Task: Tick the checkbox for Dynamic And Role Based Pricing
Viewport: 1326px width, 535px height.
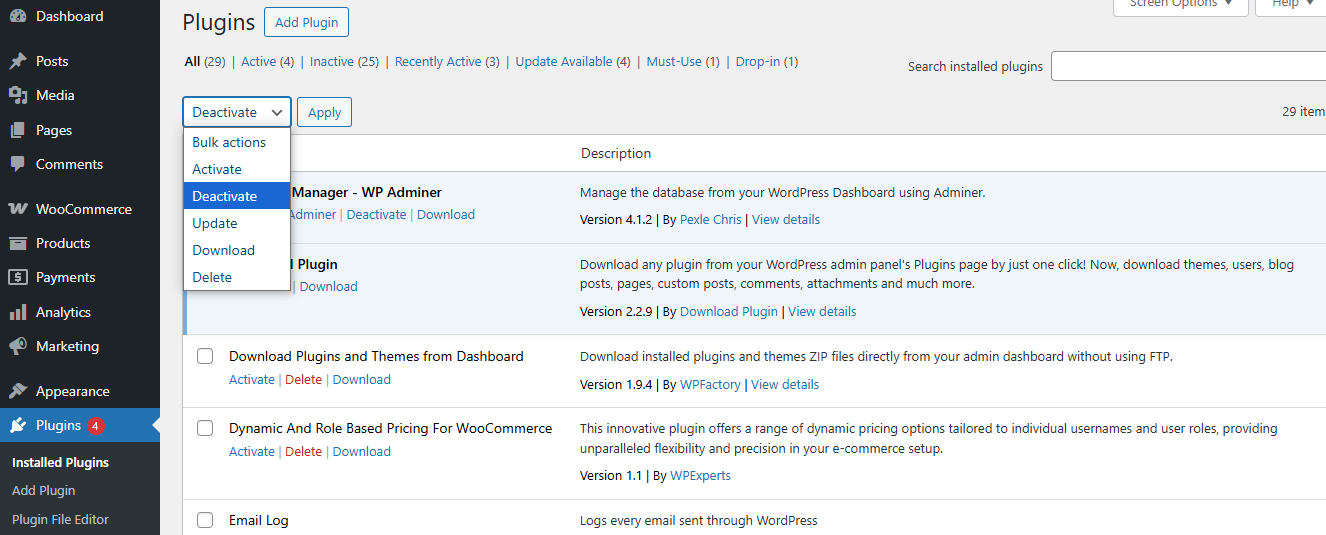Action: pos(205,428)
